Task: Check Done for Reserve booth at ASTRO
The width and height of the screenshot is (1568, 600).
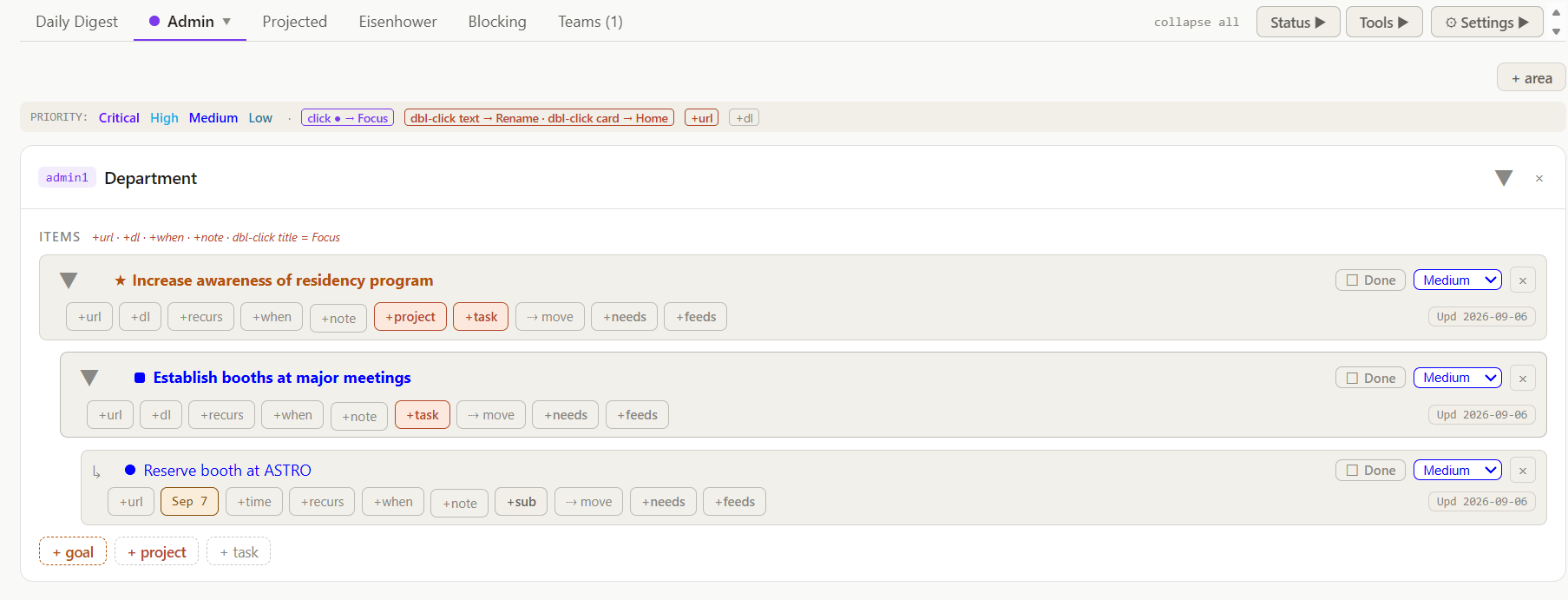Action: (x=1370, y=471)
